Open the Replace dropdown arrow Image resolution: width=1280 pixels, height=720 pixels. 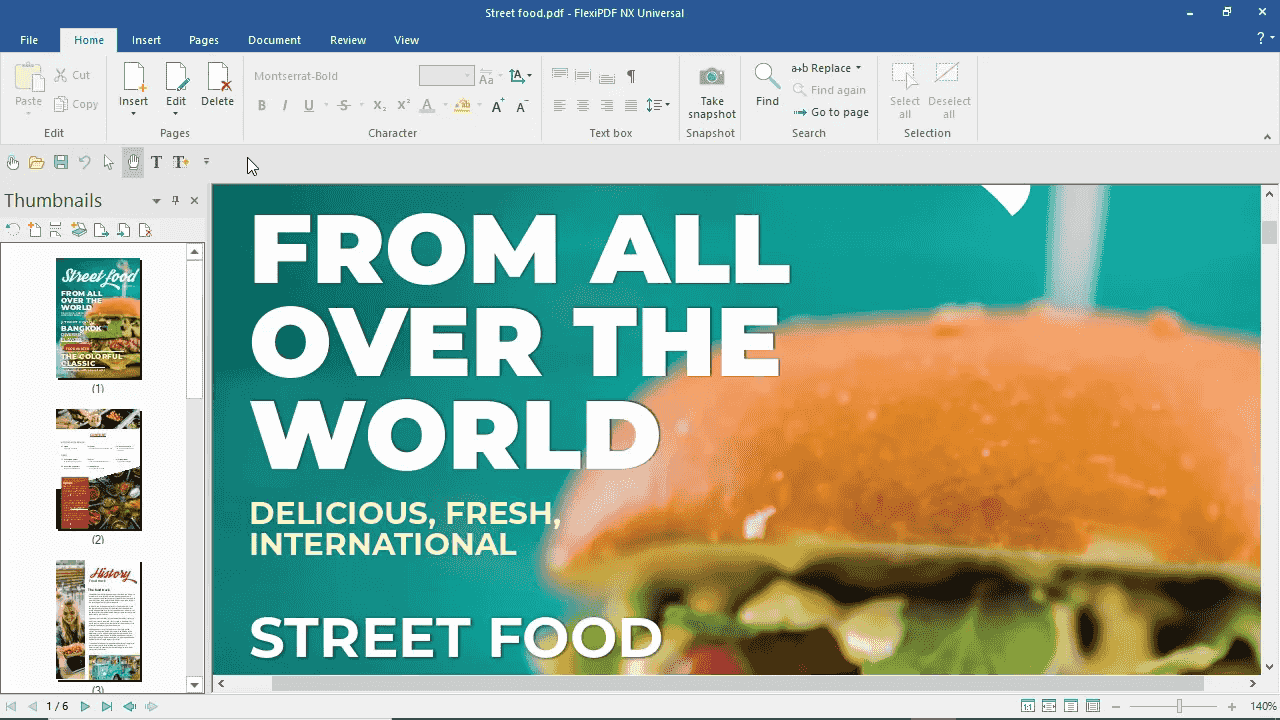858,68
